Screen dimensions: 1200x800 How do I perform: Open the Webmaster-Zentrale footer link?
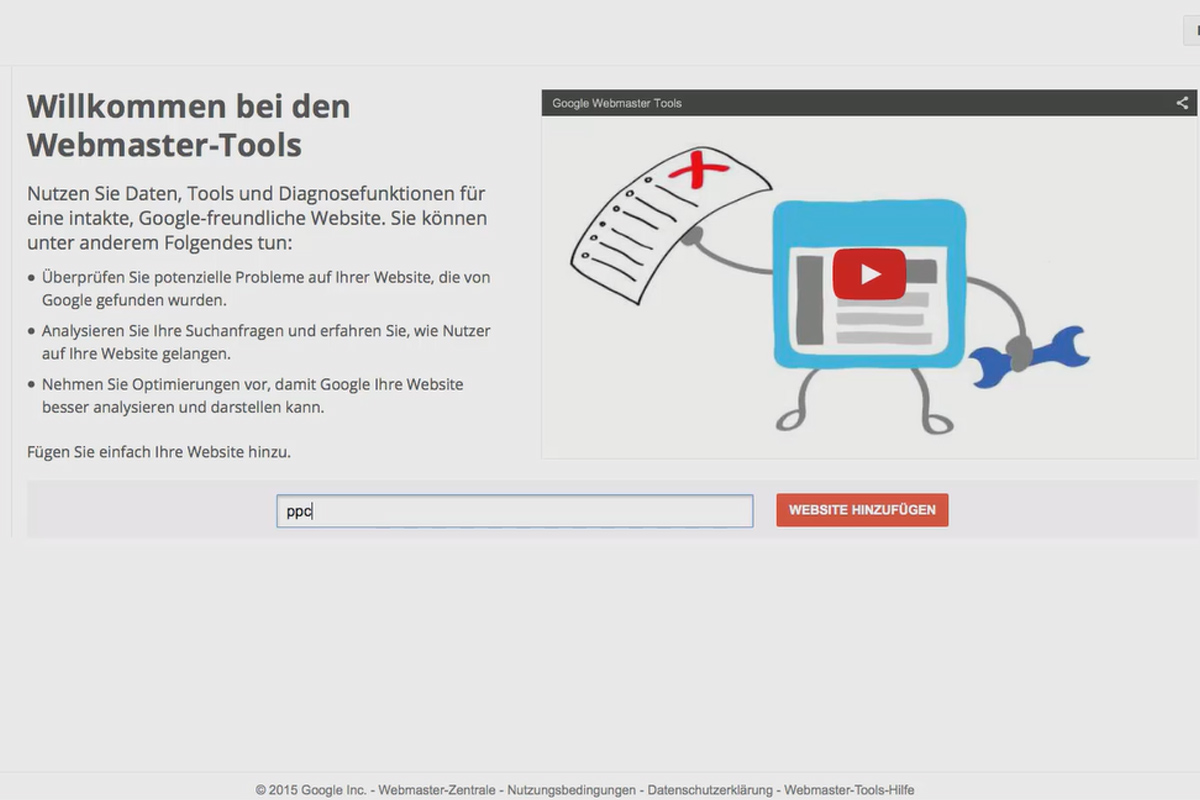pyautogui.click(x=435, y=790)
